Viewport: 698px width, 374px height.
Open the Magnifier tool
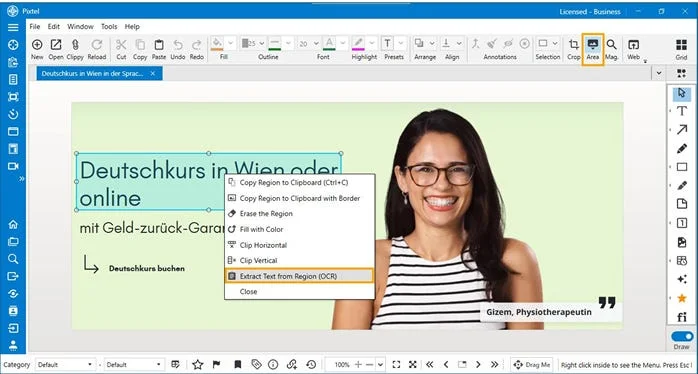tap(612, 49)
